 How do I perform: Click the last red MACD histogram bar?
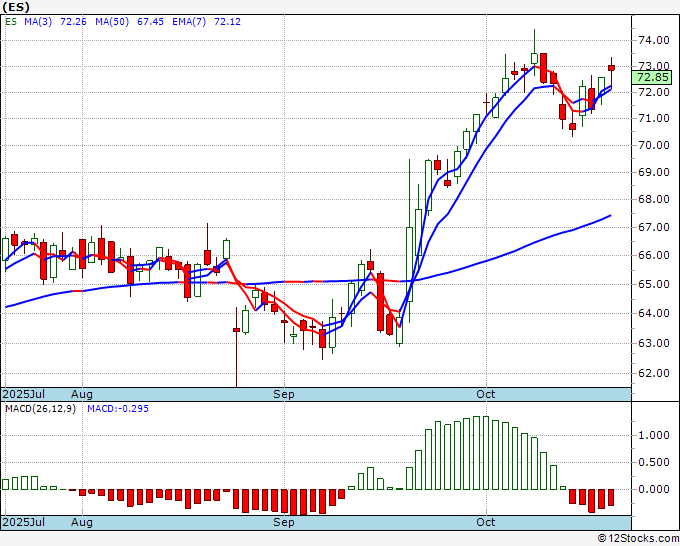[611, 497]
